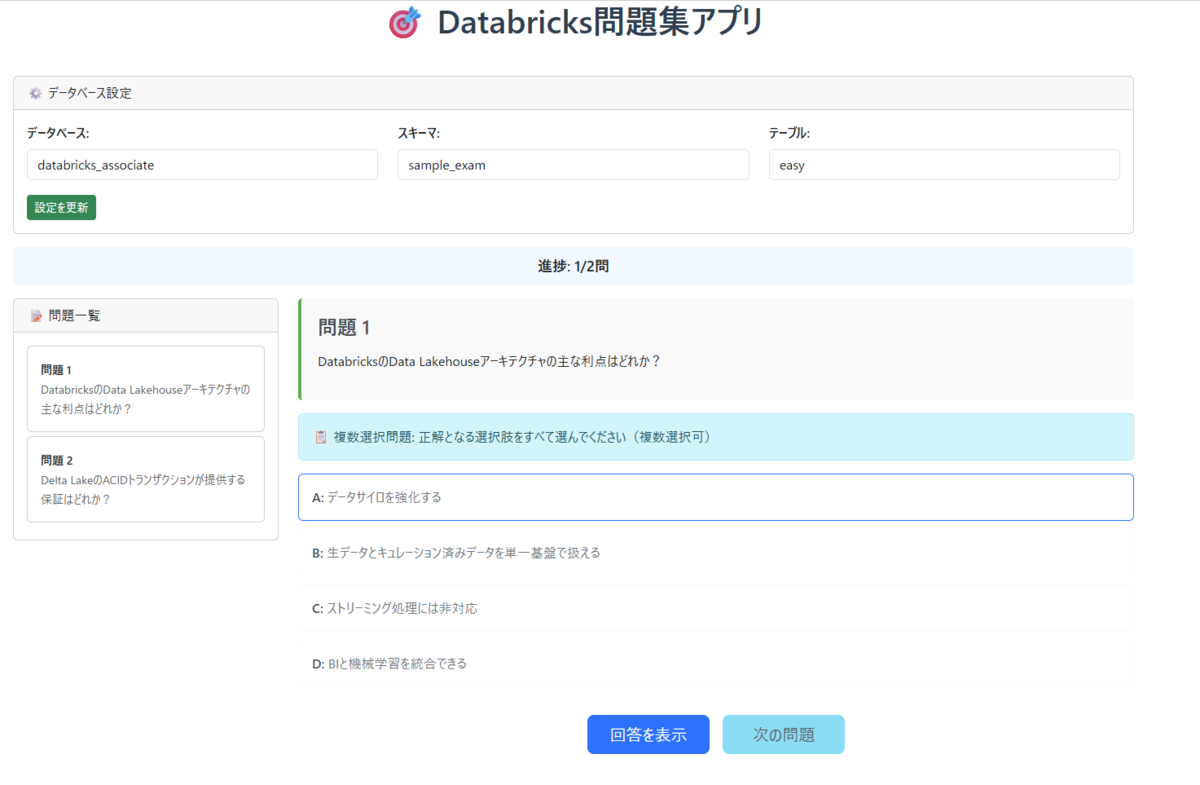Viewport: 1200px width, 785px height.
Task: Open 問題 1 in the question list
Action: pyautogui.click(x=146, y=389)
